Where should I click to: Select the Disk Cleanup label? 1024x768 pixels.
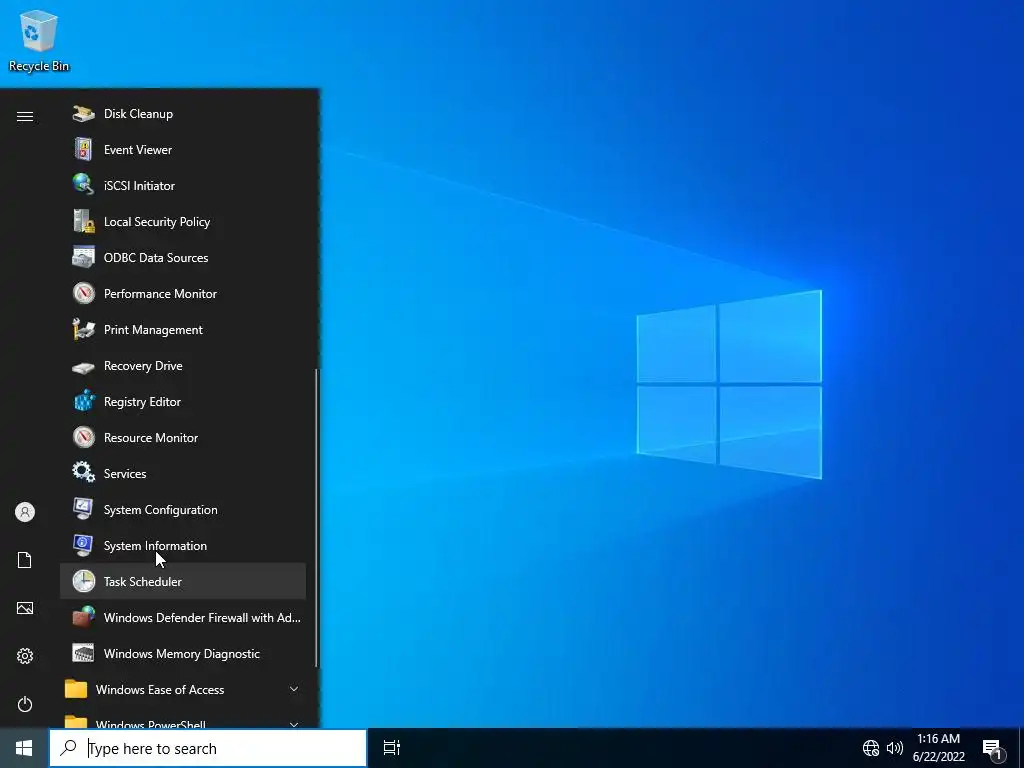tap(138, 114)
